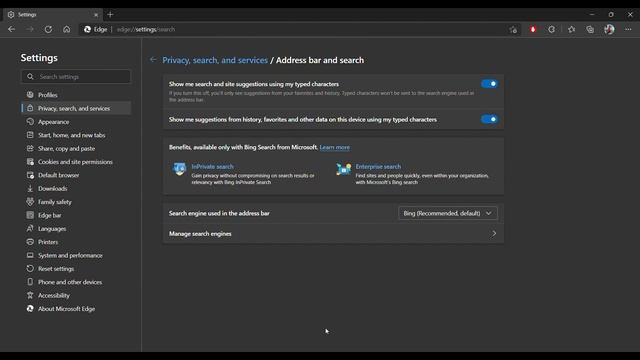
Task: Select the Settings browser tab
Action: click(x=52, y=15)
